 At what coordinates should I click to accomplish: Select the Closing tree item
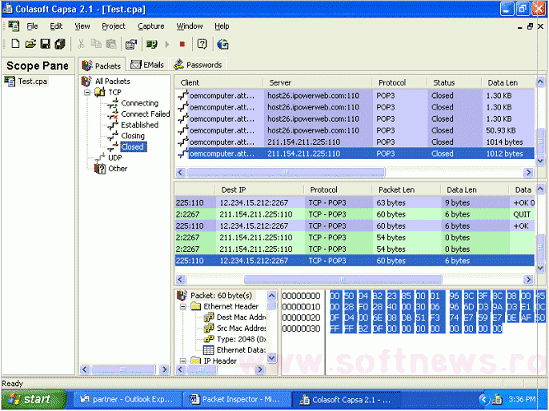point(133,136)
